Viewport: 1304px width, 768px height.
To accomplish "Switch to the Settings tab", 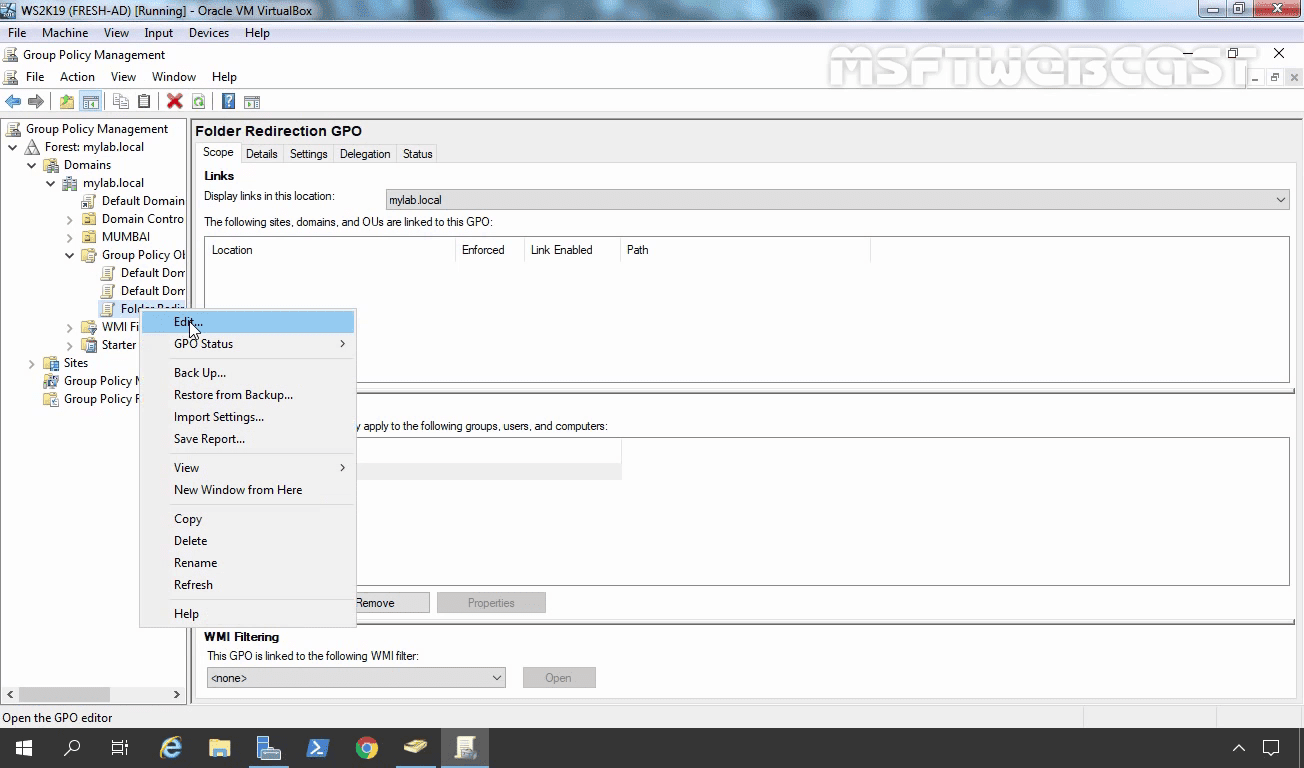I will click(x=308, y=154).
